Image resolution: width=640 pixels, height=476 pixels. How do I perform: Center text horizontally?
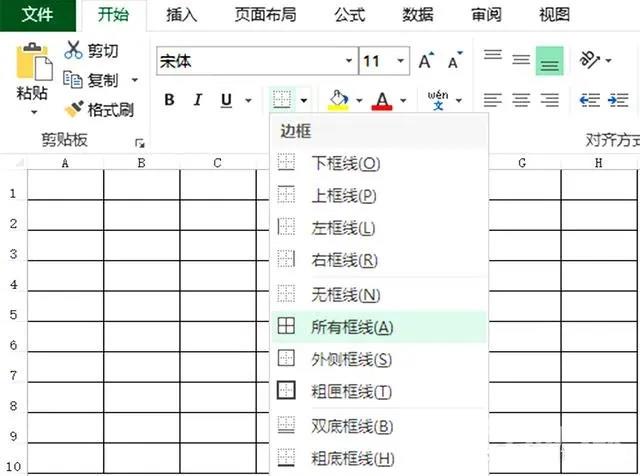(x=521, y=100)
